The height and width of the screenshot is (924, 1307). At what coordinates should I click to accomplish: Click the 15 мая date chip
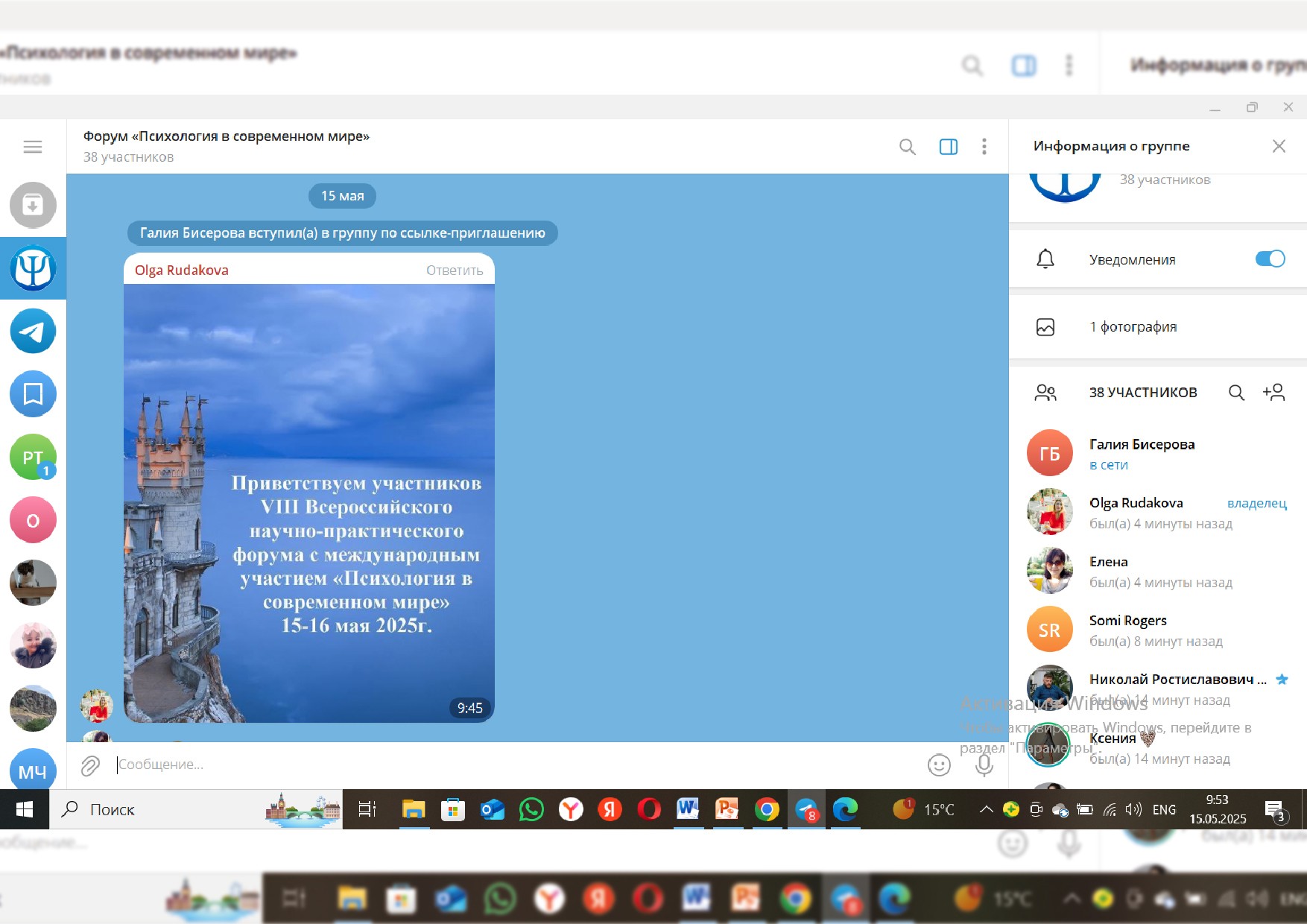341,195
